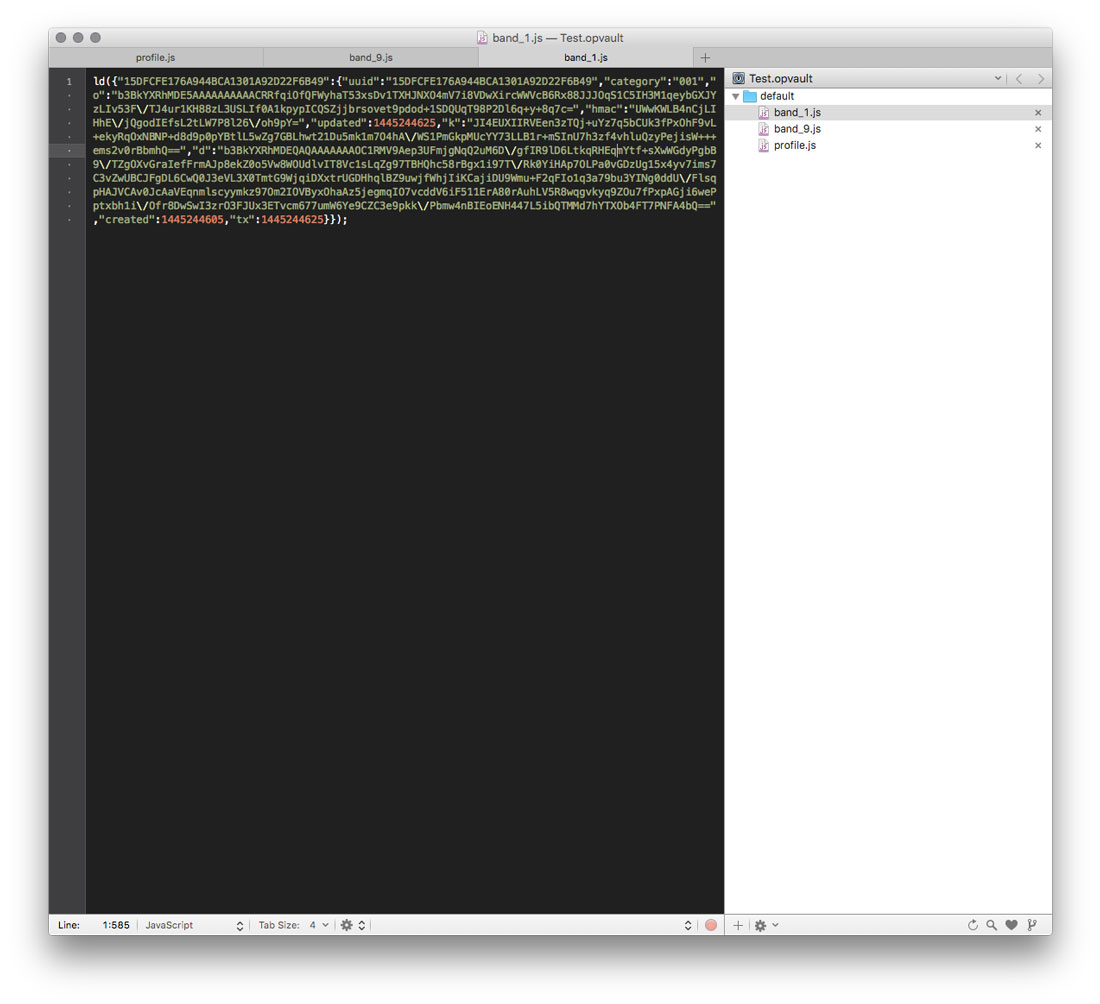Open band_9.js in the file browser
Image resolution: width=1100 pixels, height=1004 pixels.
click(x=797, y=129)
